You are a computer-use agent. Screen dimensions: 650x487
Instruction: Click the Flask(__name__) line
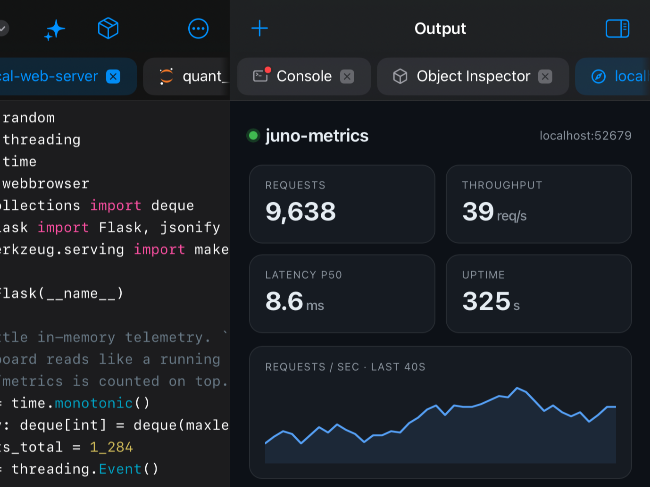(x=61, y=293)
